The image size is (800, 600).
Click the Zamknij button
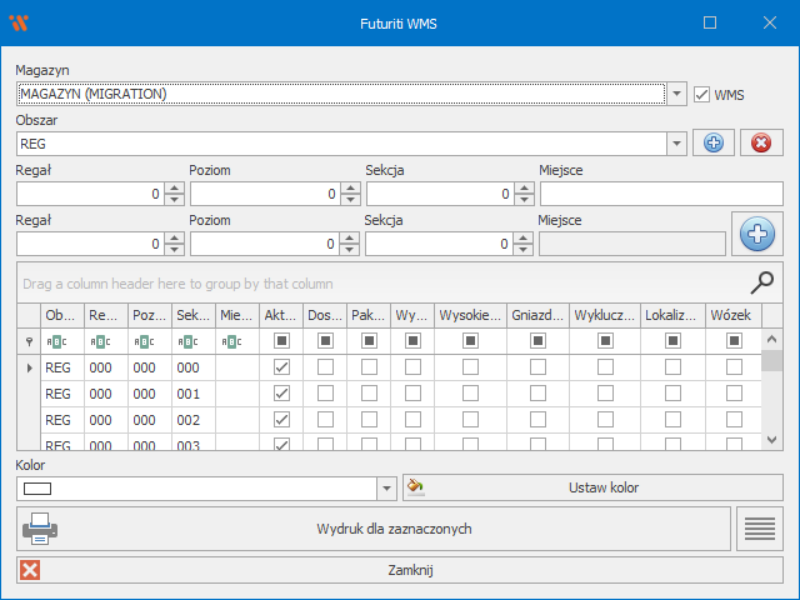(400, 570)
